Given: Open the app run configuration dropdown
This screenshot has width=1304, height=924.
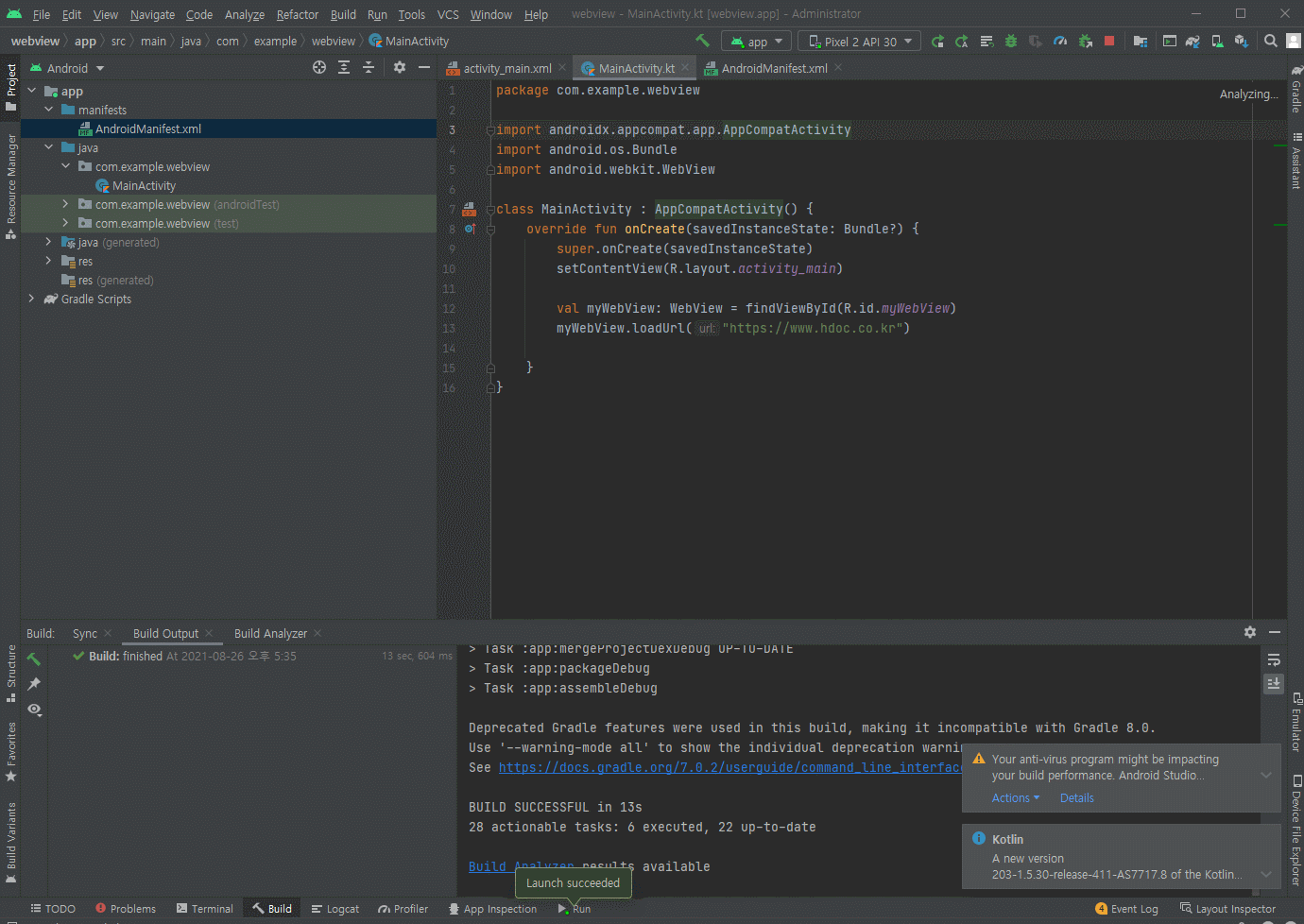Looking at the screenshot, I should (x=757, y=42).
